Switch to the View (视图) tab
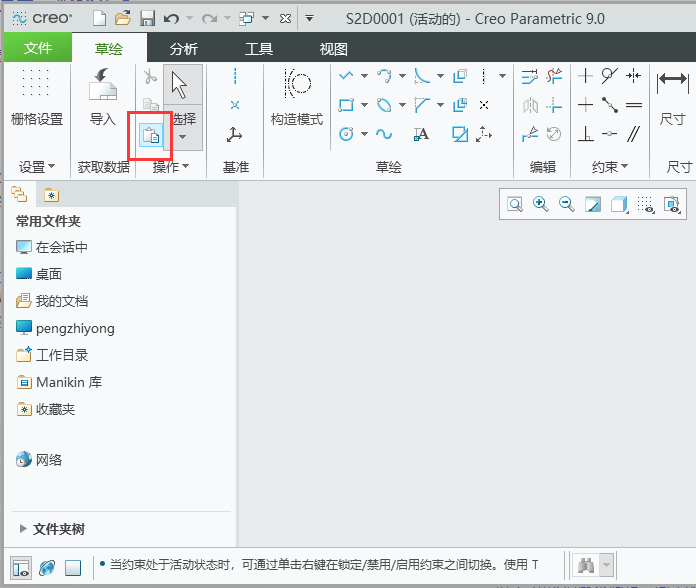 (x=334, y=48)
